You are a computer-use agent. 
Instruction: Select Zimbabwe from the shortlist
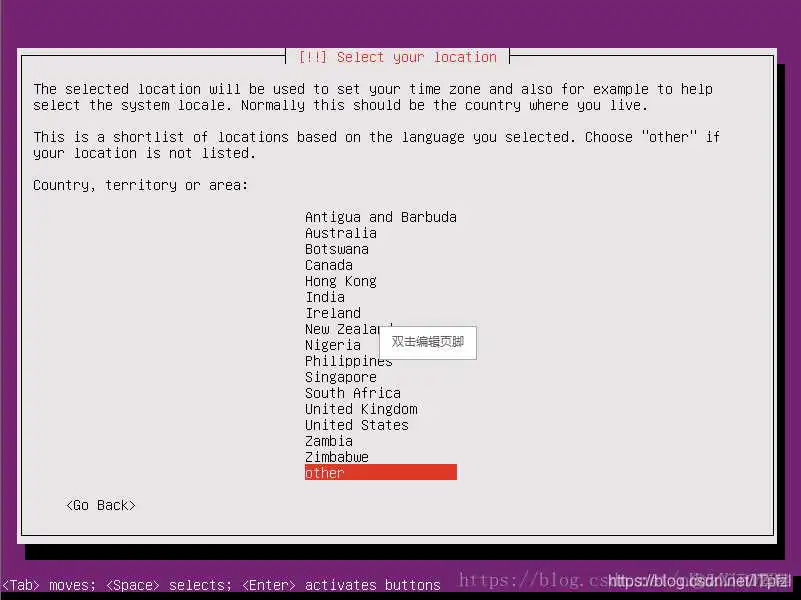336,456
